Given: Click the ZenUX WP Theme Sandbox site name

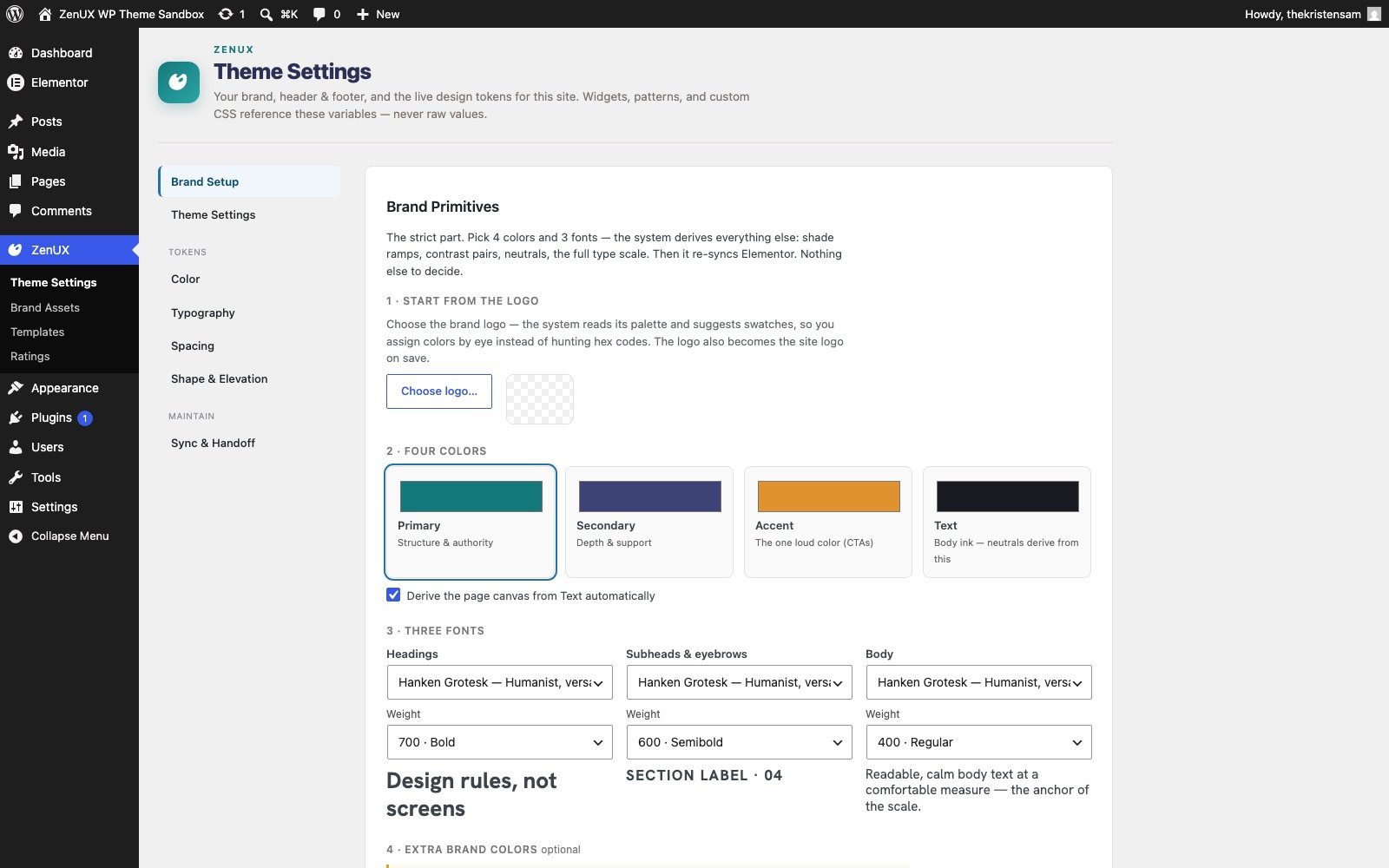Looking at the screenshot, I should click(x=132, y=14).
